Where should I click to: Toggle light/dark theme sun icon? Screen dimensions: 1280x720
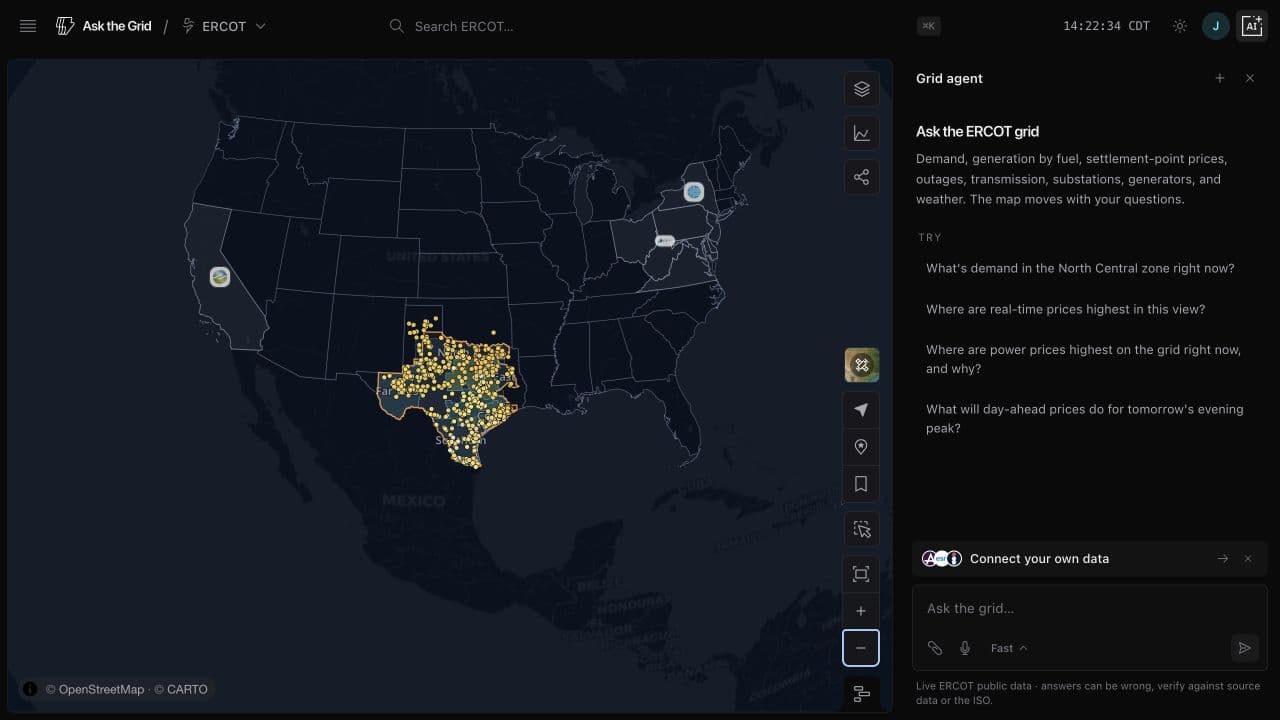pos(1180,26)
